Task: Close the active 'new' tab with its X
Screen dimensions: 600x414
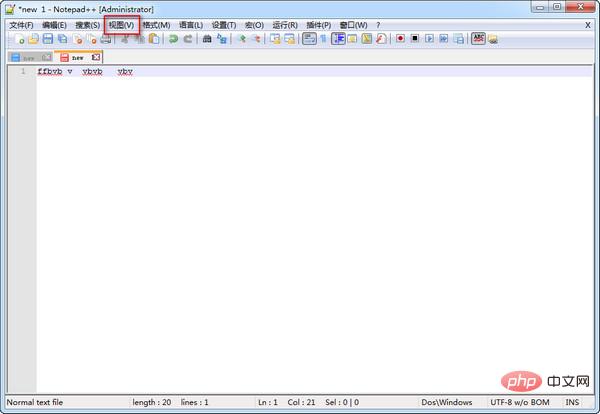Action: tap(96, 57)
